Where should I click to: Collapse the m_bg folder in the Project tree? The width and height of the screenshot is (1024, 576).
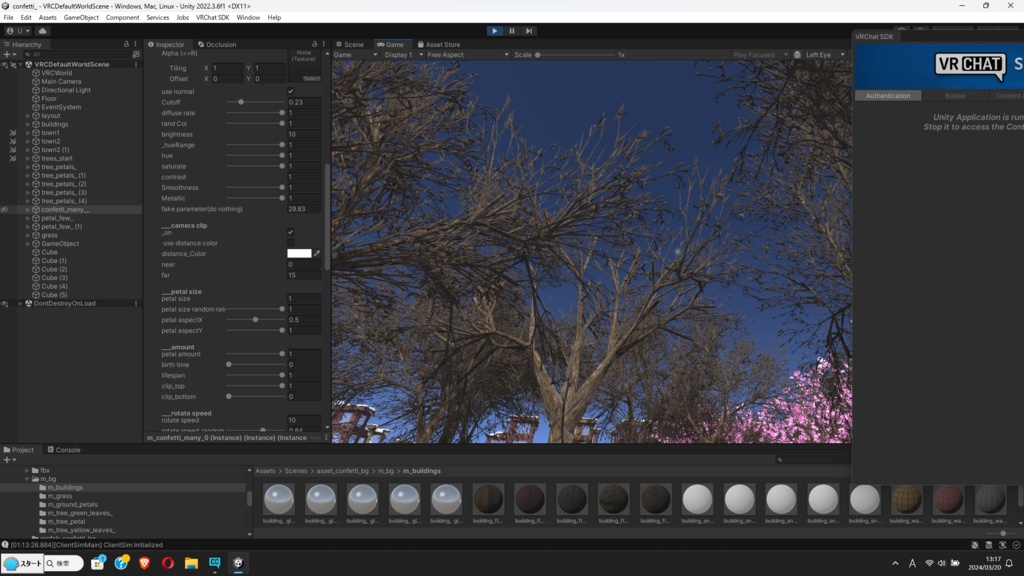[27, 479]
